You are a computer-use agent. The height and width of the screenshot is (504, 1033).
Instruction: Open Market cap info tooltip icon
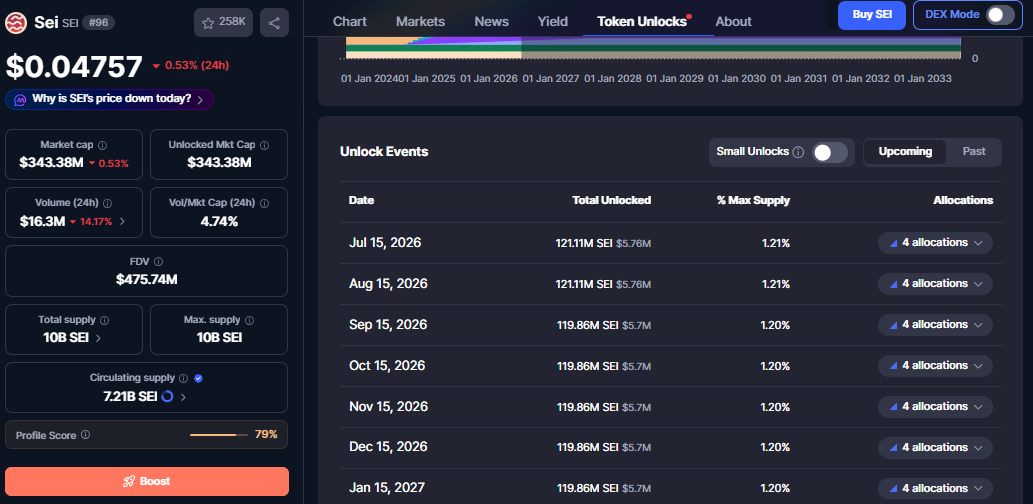(103, 145)
